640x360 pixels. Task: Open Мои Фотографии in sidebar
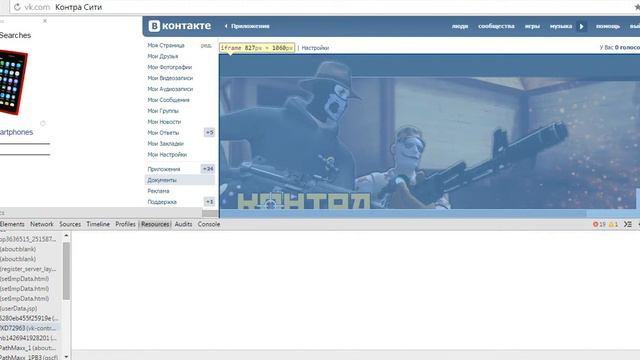[169, 67]
